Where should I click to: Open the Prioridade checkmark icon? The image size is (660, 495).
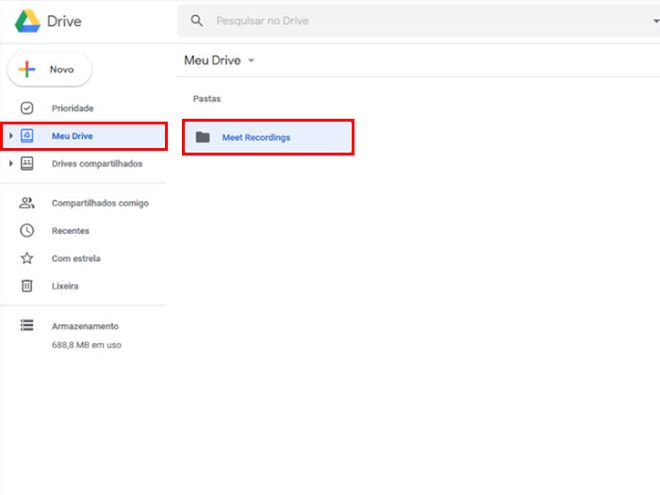click(27, 108)
